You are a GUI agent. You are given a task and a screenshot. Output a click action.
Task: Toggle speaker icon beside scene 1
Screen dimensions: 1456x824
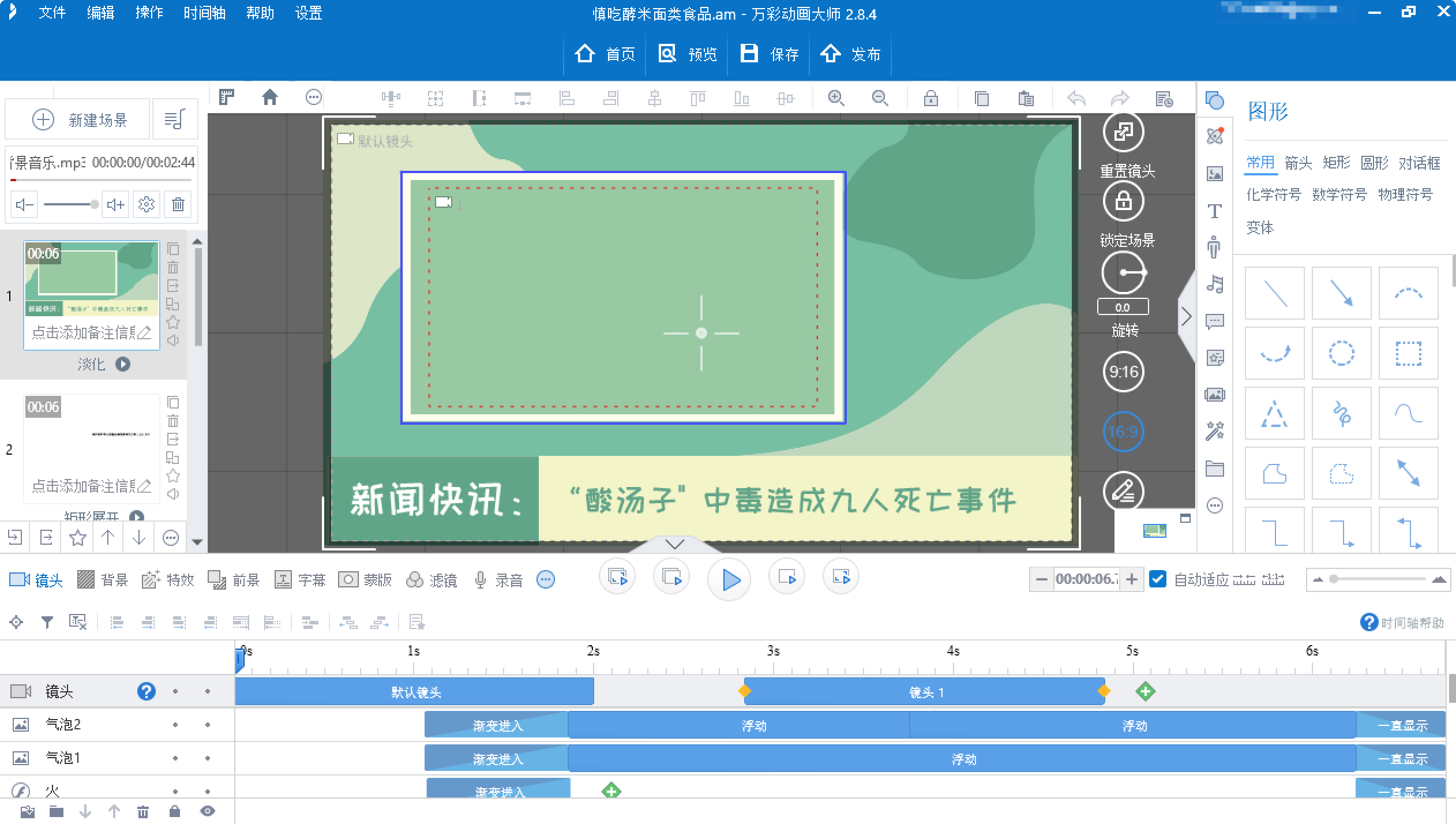173,341
